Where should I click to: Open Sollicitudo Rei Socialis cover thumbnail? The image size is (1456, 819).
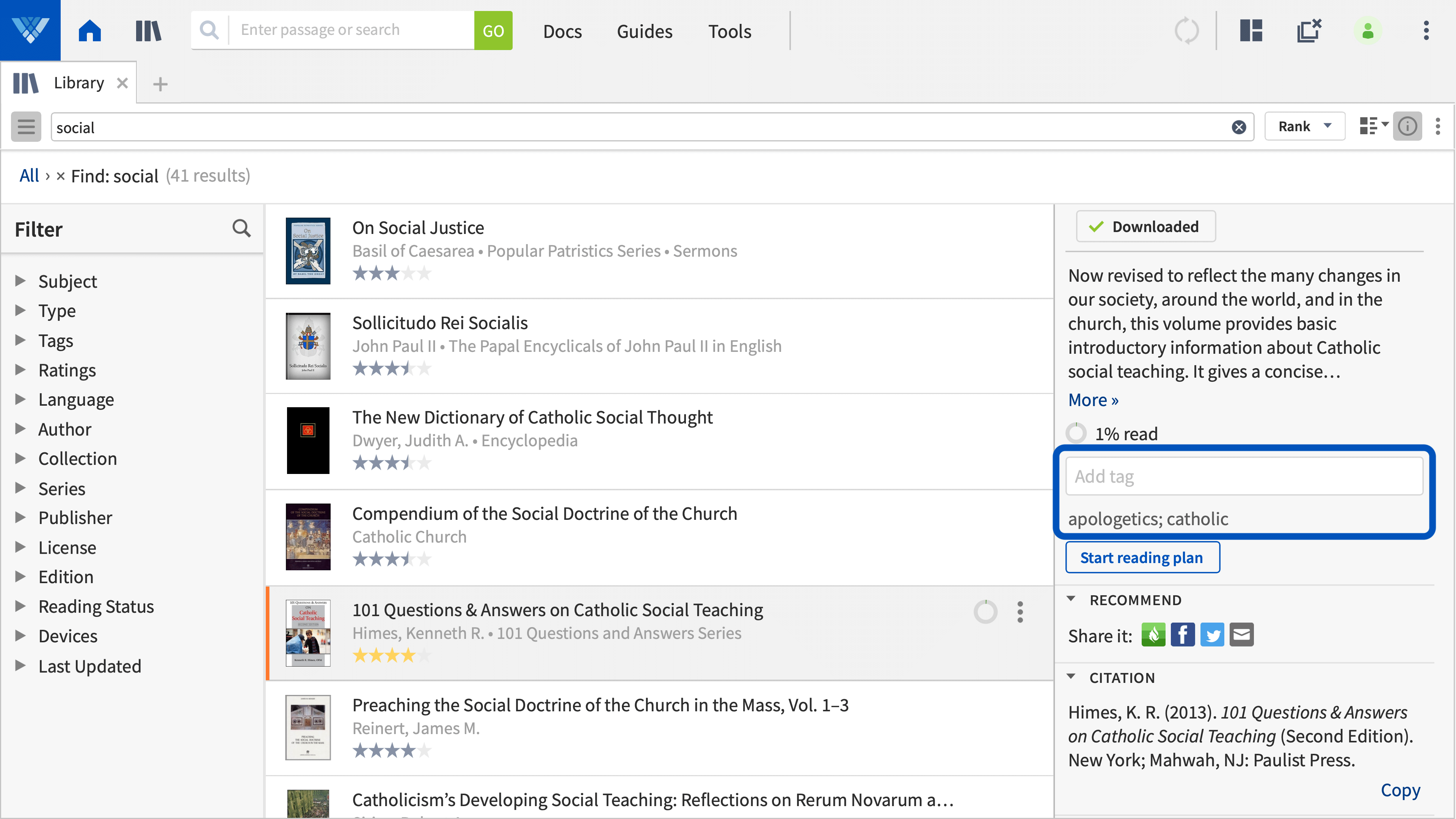coord(308,346)
